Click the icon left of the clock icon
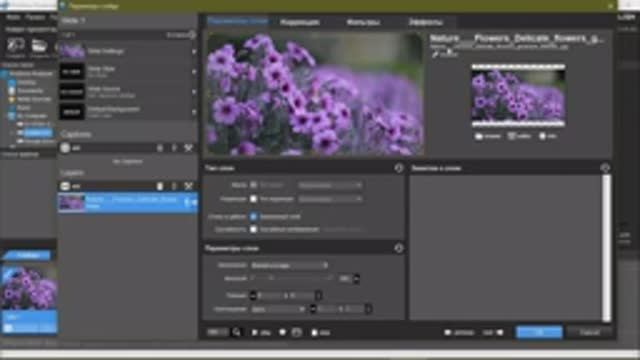Image resolution: width=640 pixels, height=360 pixels. (x=282, y=333)
